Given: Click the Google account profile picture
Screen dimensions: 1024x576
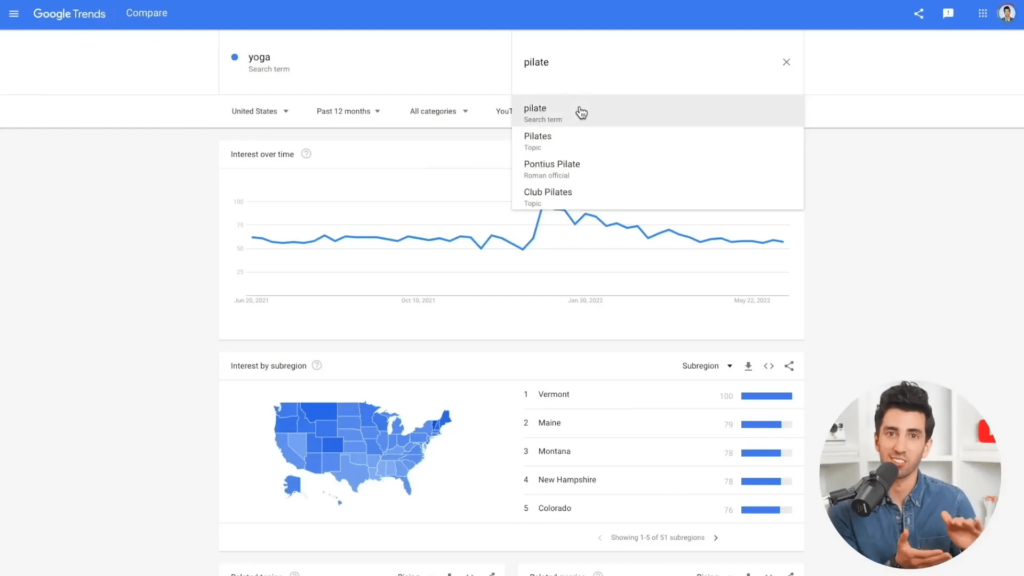Looking at the screenshot, I should click(1007, 14).
